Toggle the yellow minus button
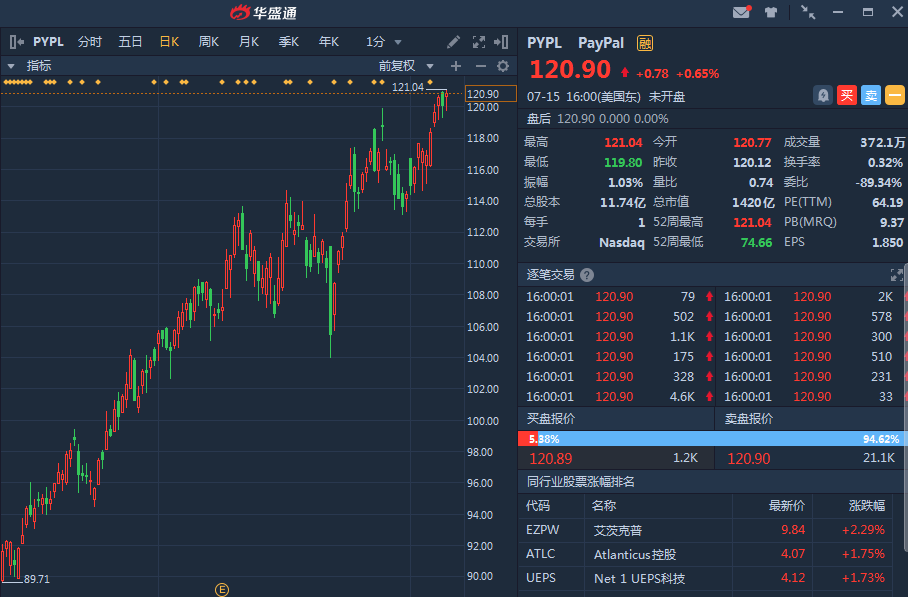This screenshot has width=908, height=597. click(895, 95)
